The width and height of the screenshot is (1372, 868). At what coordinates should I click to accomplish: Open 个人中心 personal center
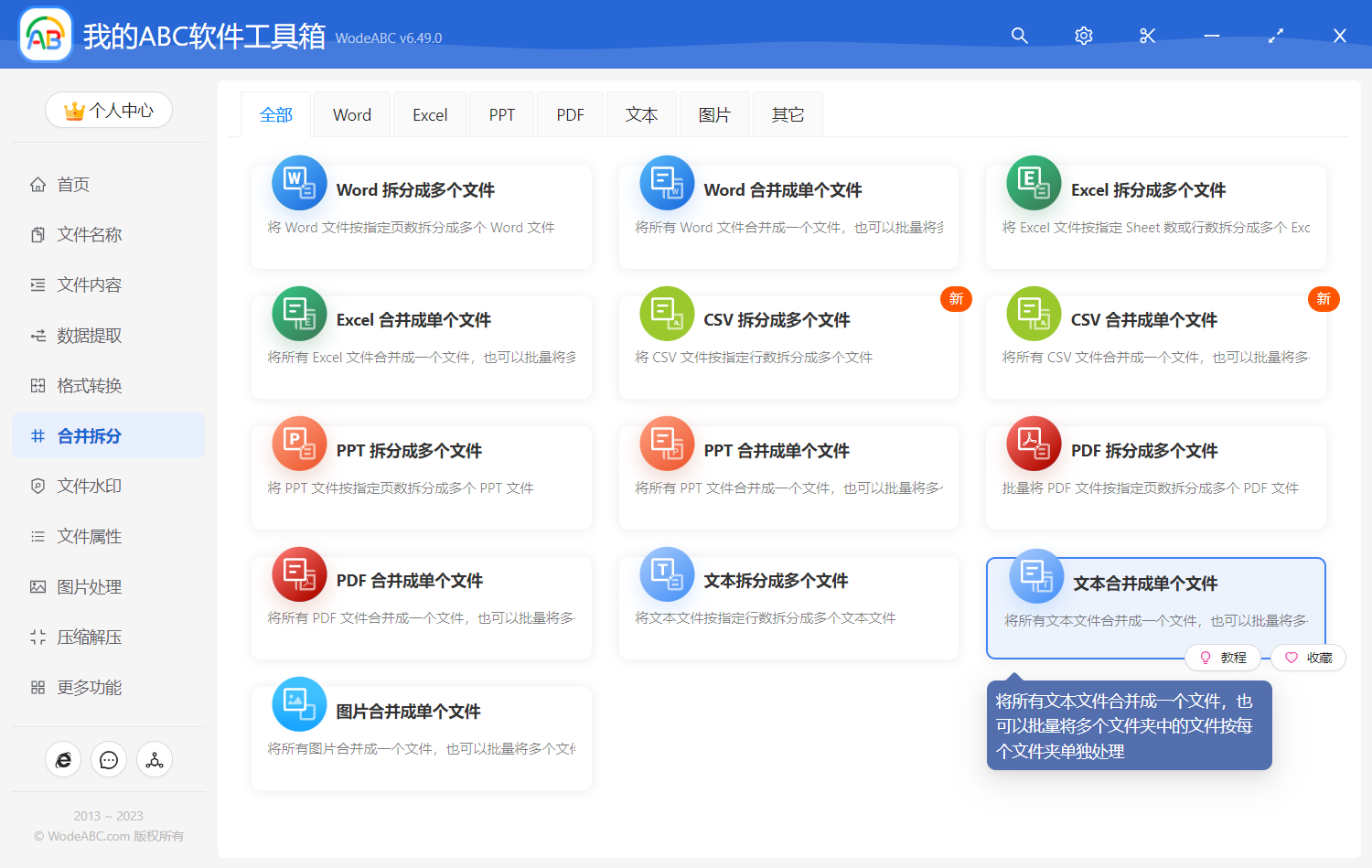[x=109, y=110]
